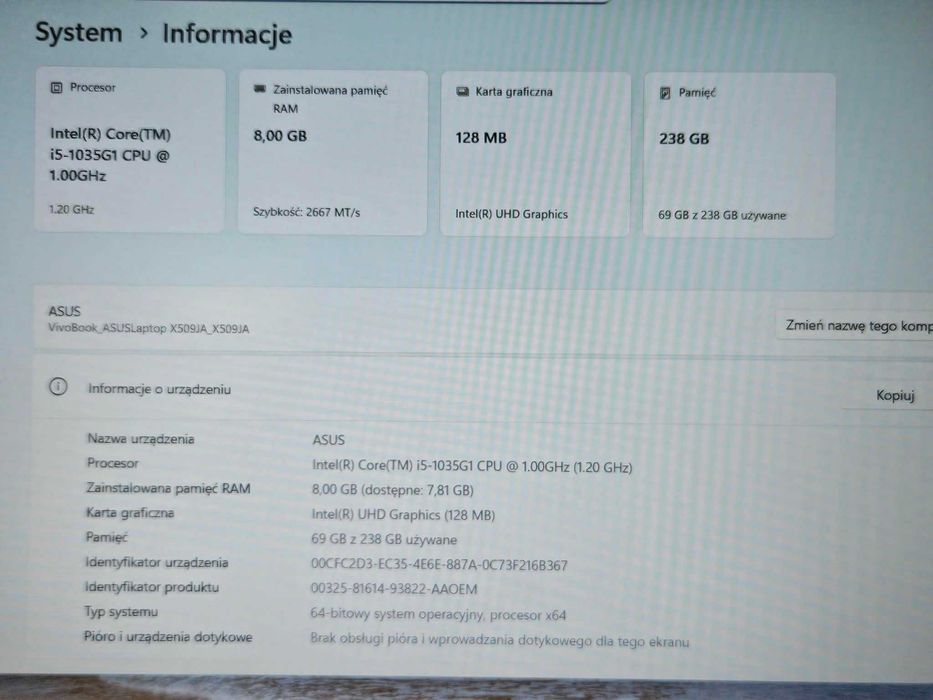The width and height of the screenshot is (933, 700).
Task: Click the Procesor row label
Action: point(112,463)
